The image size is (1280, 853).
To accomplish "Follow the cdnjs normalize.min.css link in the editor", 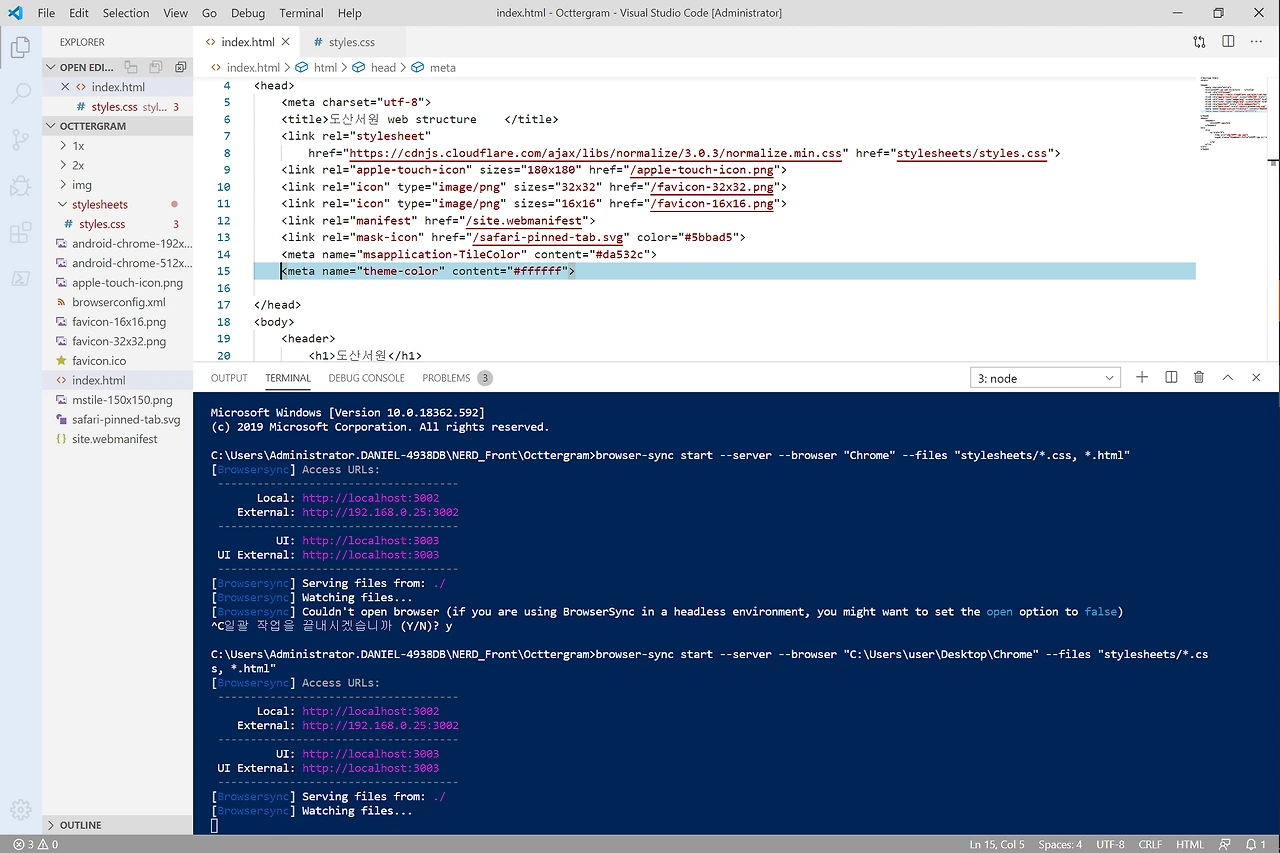I will (x=597, y=153).
